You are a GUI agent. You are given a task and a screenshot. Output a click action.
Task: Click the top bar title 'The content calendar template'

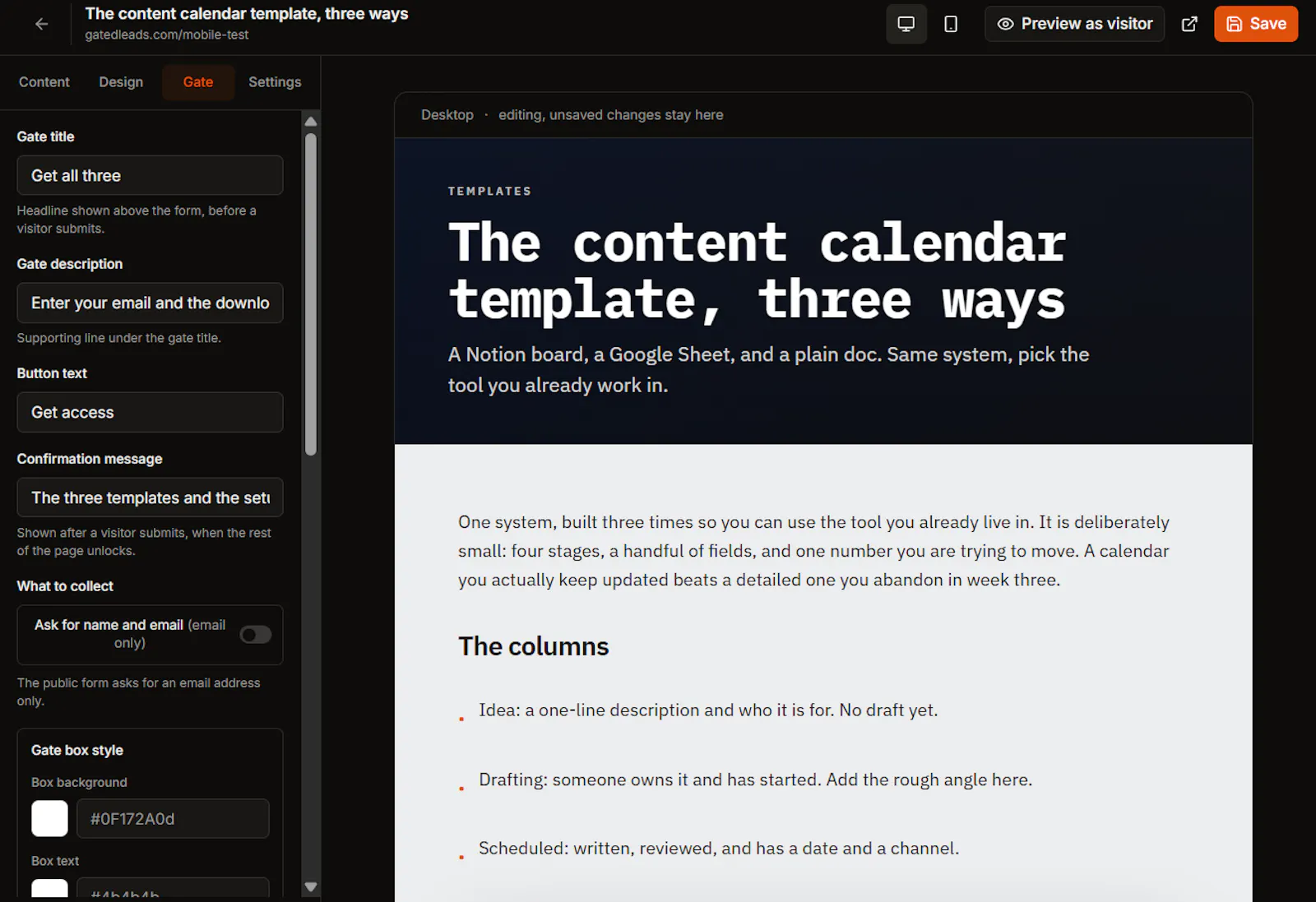[x=247, y=14]
